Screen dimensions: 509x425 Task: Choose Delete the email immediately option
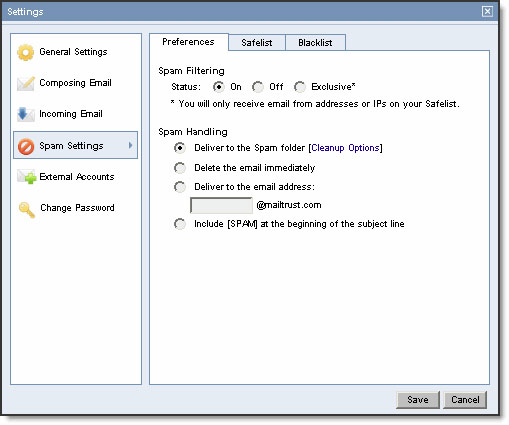click(x=180, y=168)
